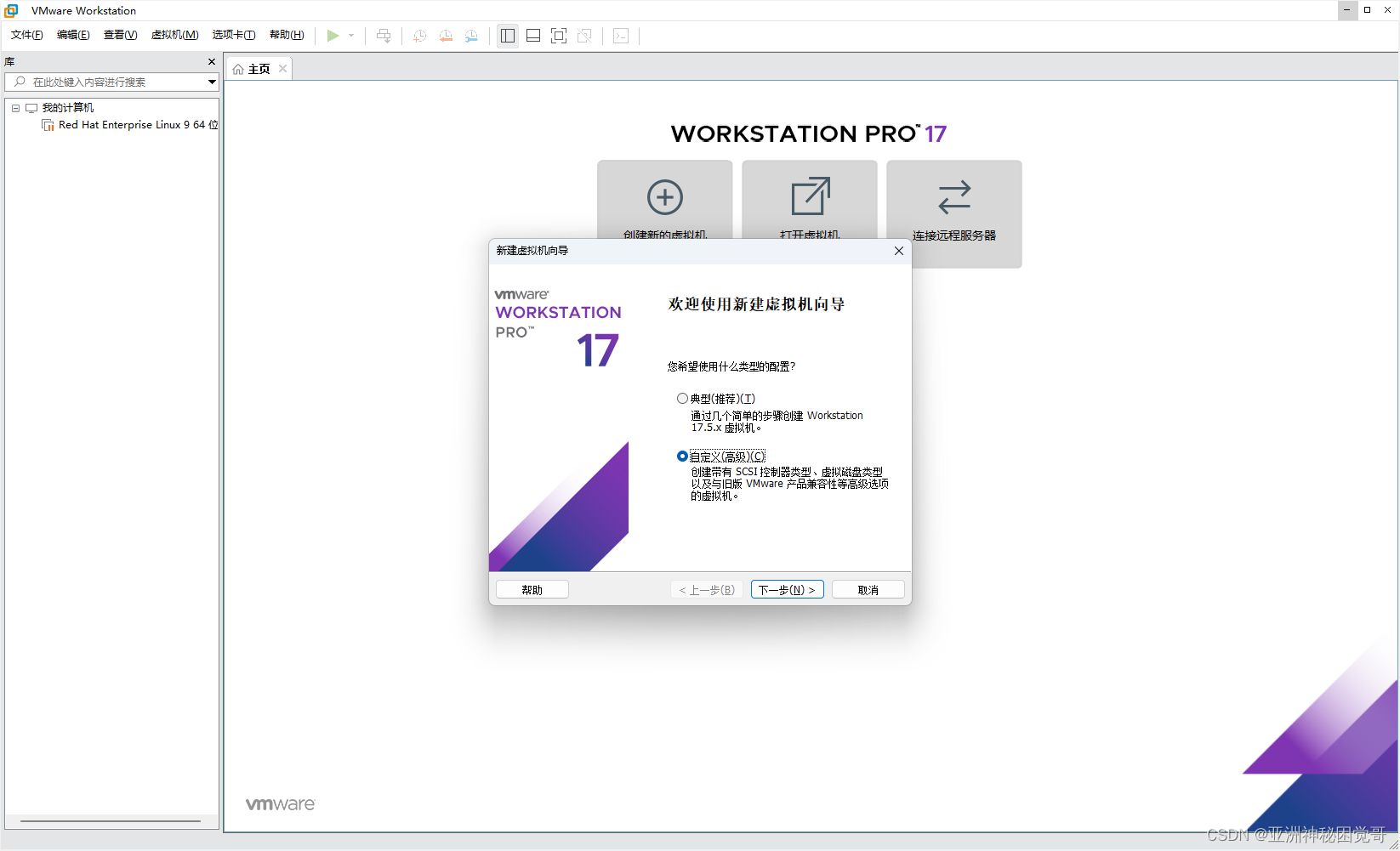Click the VMware Workstation title bar icon
Screen dimensions: 1400x851
(x=11, y=10)
